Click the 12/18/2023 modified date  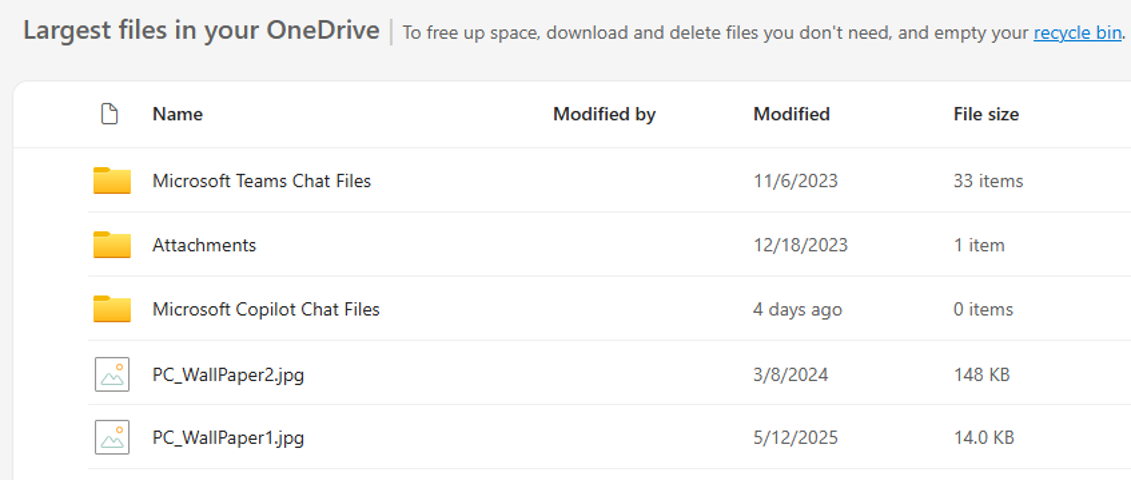[801, 245]
